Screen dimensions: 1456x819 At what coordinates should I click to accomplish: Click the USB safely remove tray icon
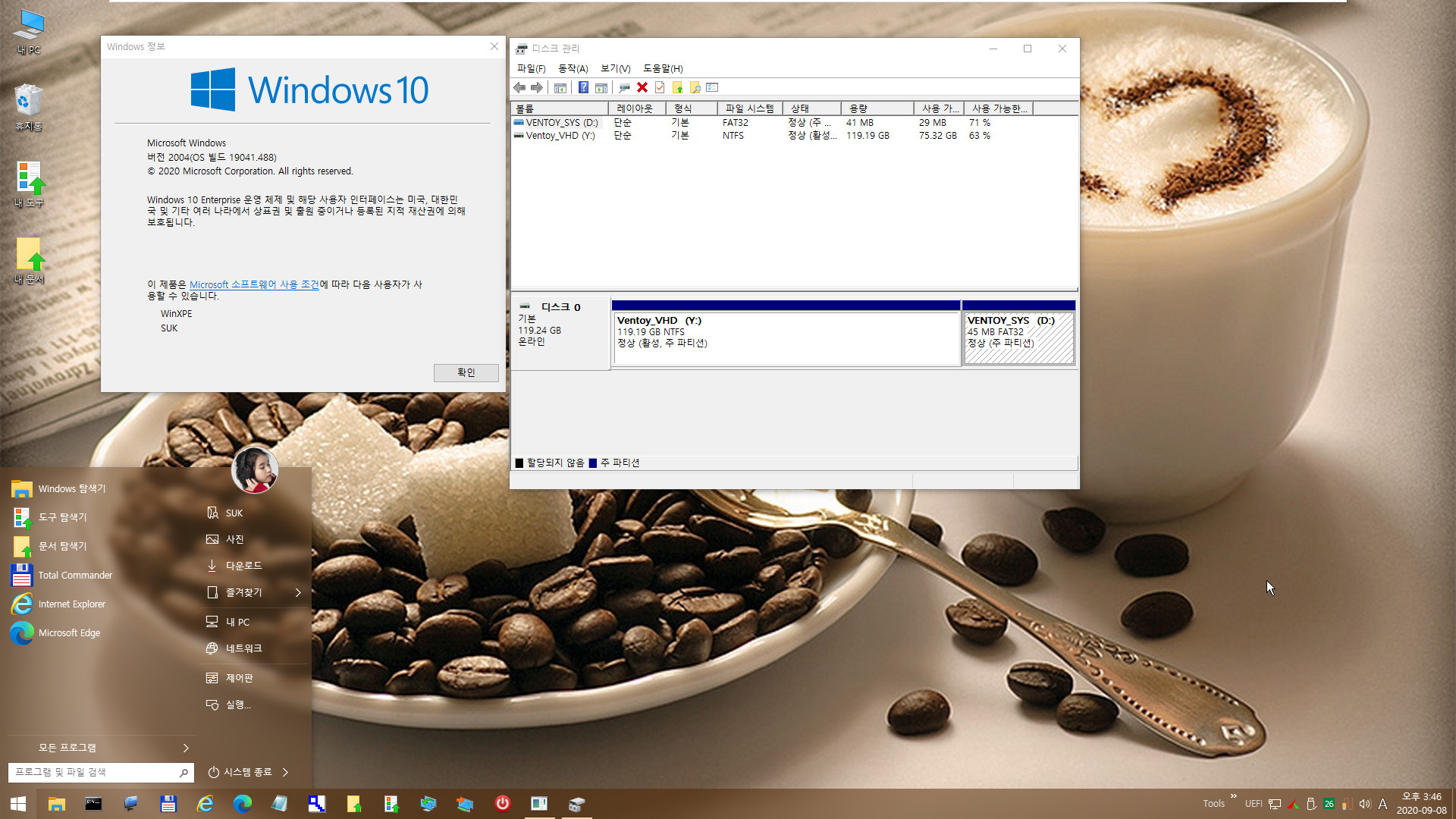tap(1311, 804)
